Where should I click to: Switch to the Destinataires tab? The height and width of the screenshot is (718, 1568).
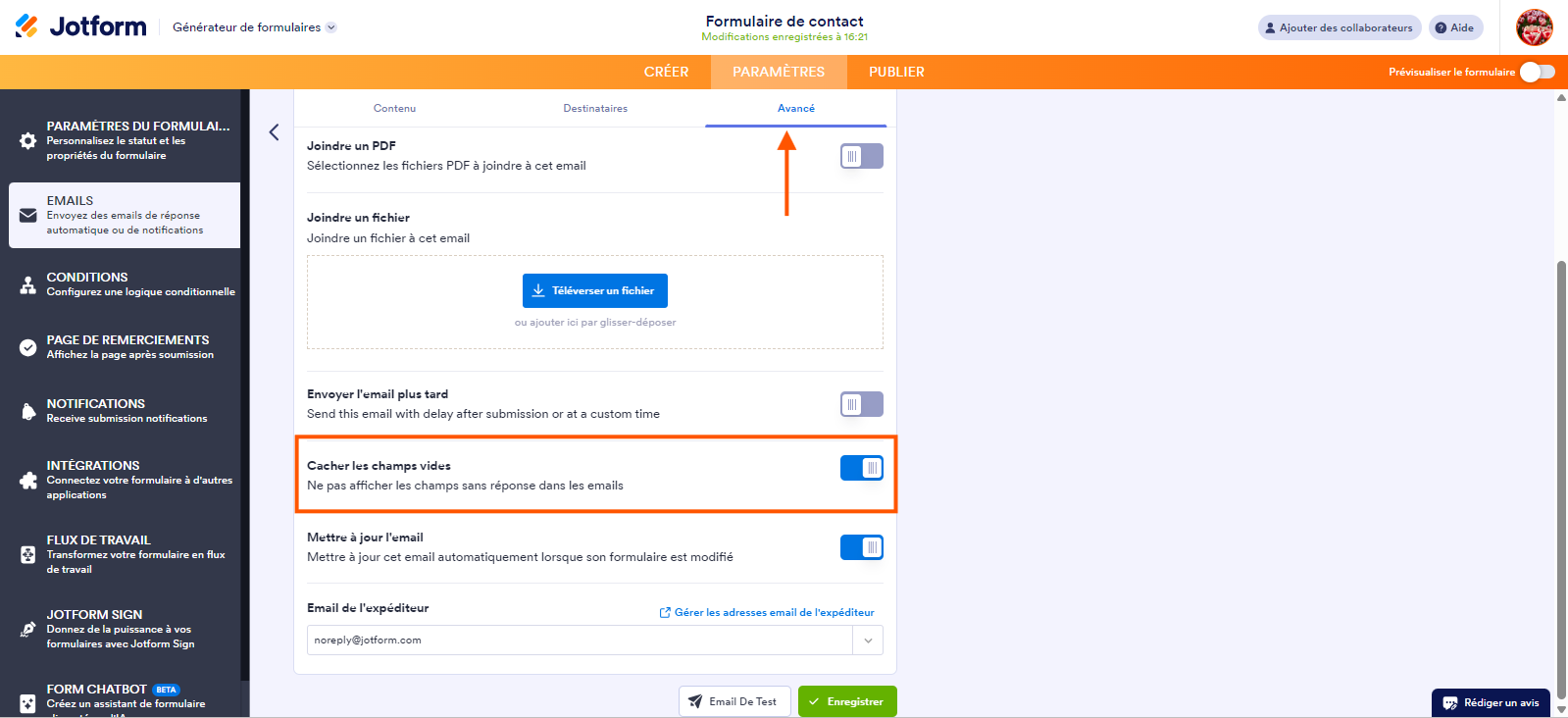coord(595,109)
